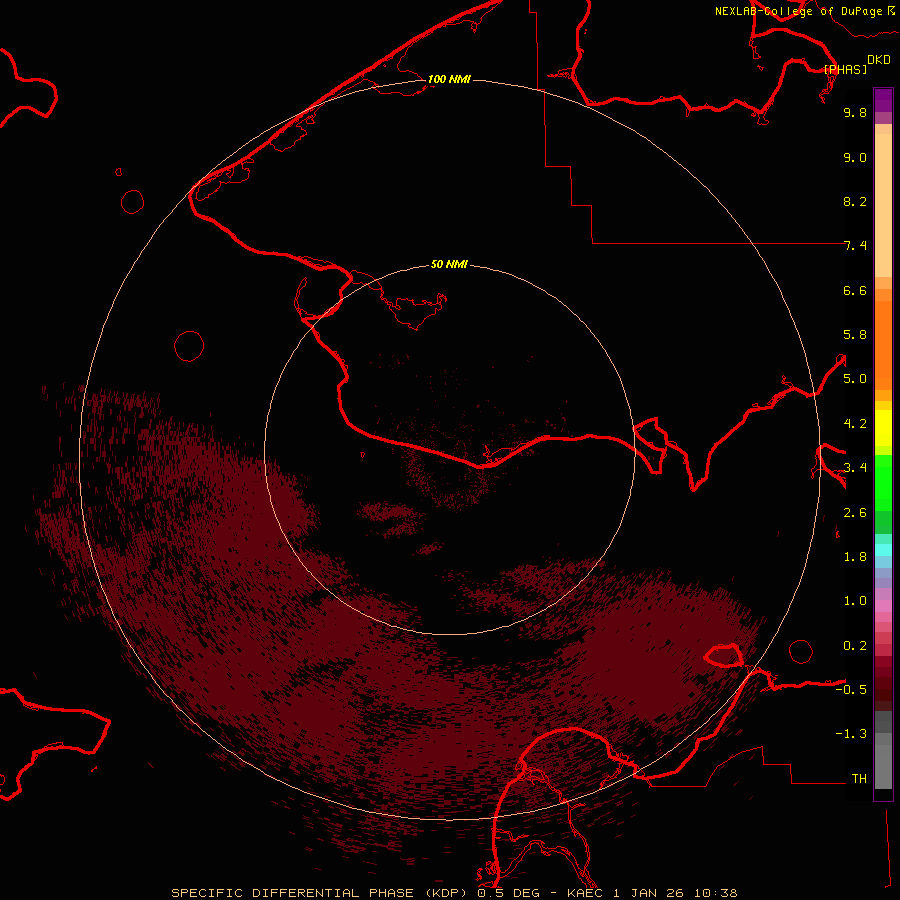Click the KAEC radar site identifier
This screenshot has width=900, height=900.
tap(585, 893)
